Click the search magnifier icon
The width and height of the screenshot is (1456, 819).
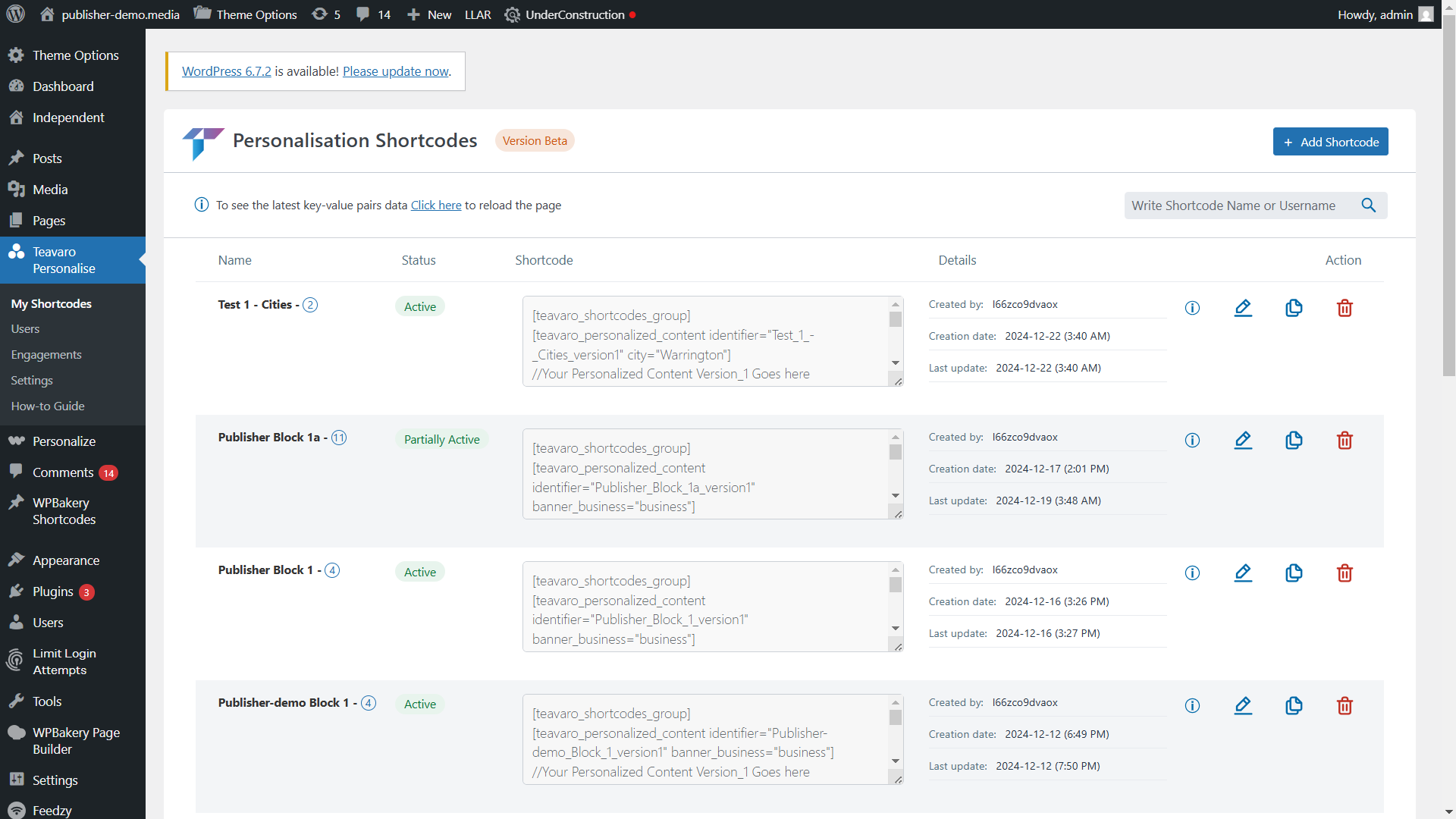click(1368, 206)
